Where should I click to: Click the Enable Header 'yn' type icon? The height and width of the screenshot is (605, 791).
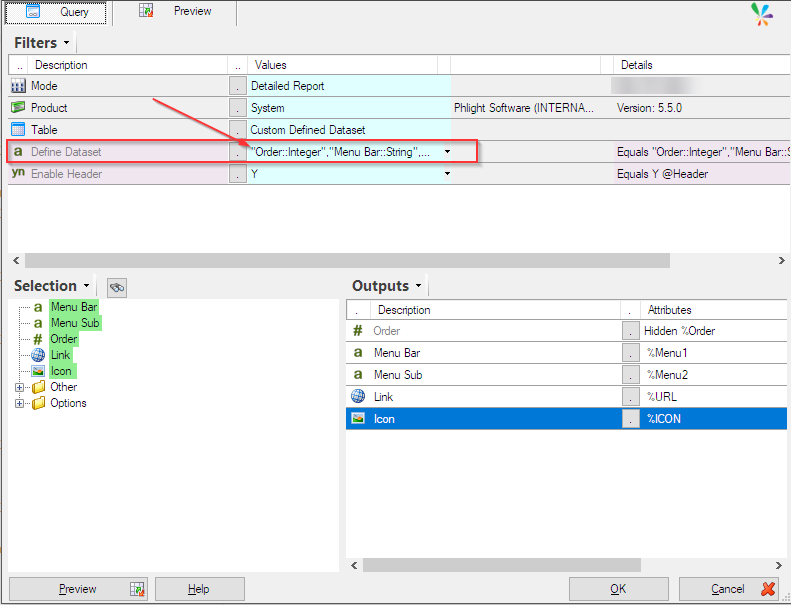pyautogui.click(x=18, y=173)
